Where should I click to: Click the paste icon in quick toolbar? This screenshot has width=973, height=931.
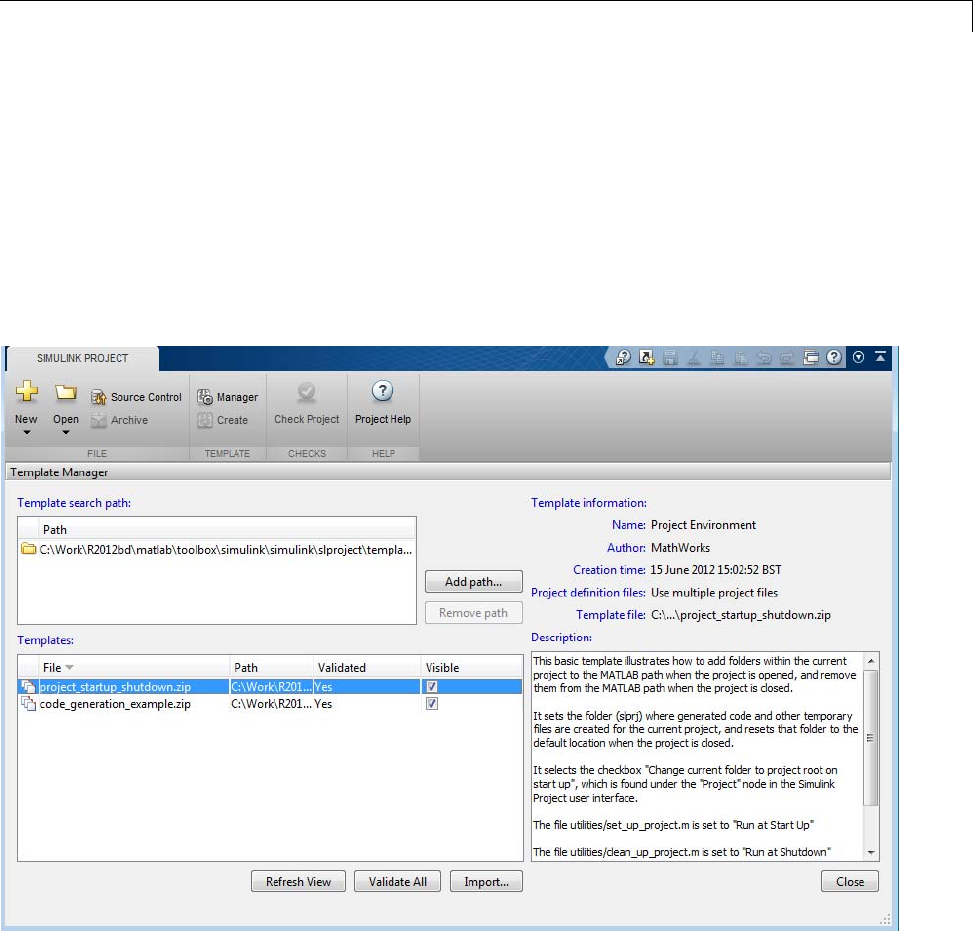pyautogui.click(x=740, y=358)
